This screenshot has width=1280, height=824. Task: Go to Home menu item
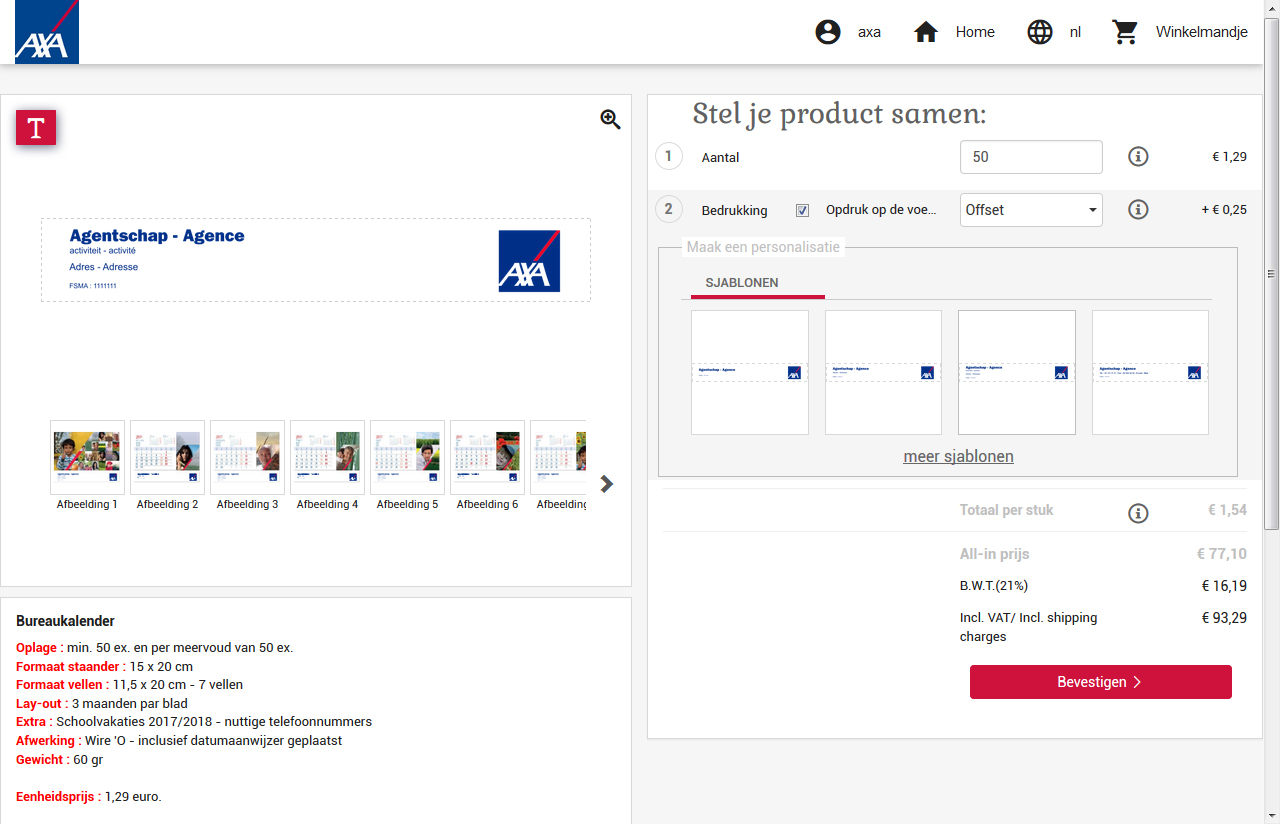(x=975, y=32)
